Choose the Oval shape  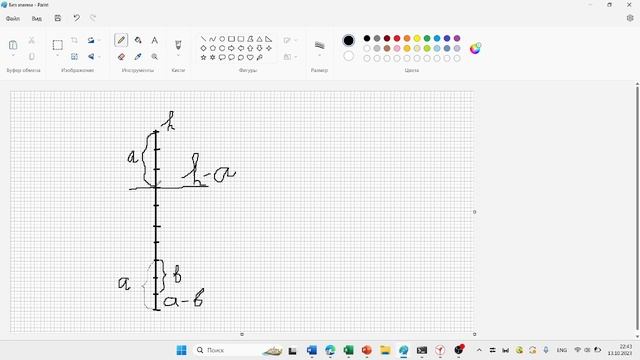coord(222,39)
